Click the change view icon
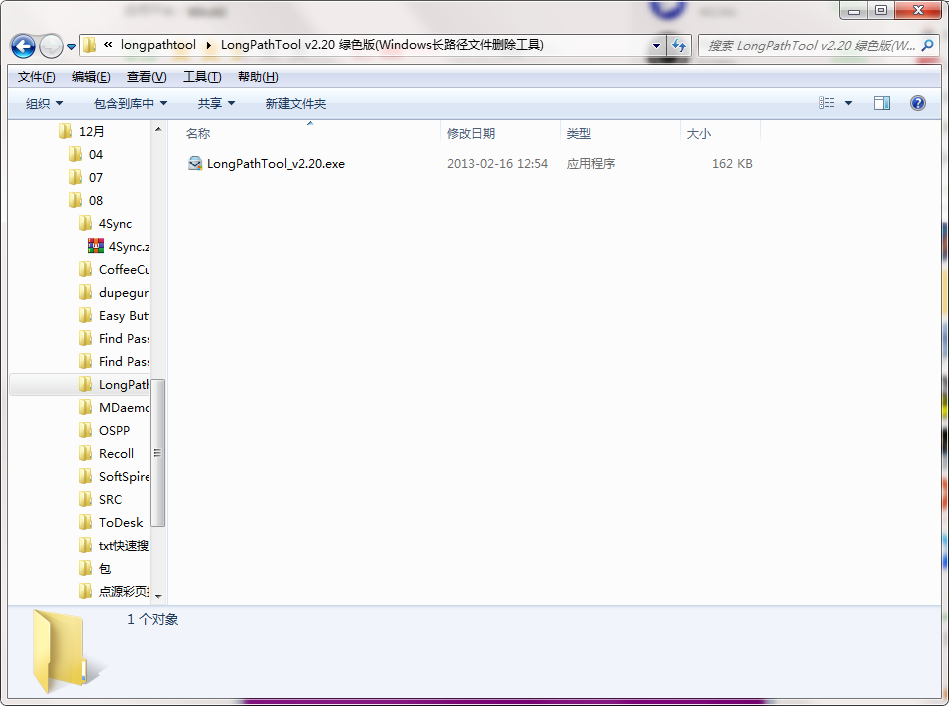Screen dimensions: 949x706 [826, 103]
